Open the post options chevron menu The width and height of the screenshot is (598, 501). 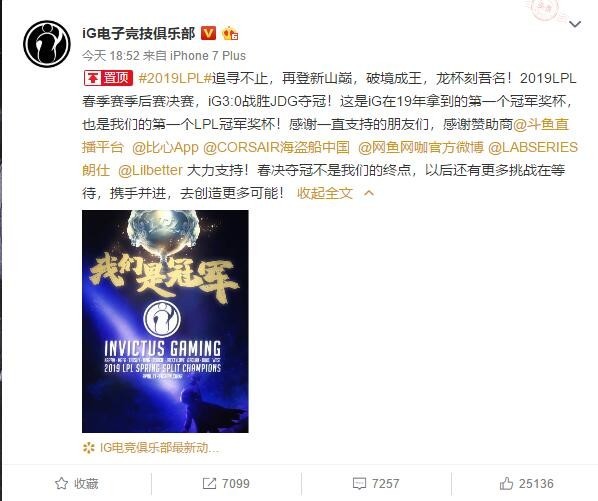[x=575, y=24]
